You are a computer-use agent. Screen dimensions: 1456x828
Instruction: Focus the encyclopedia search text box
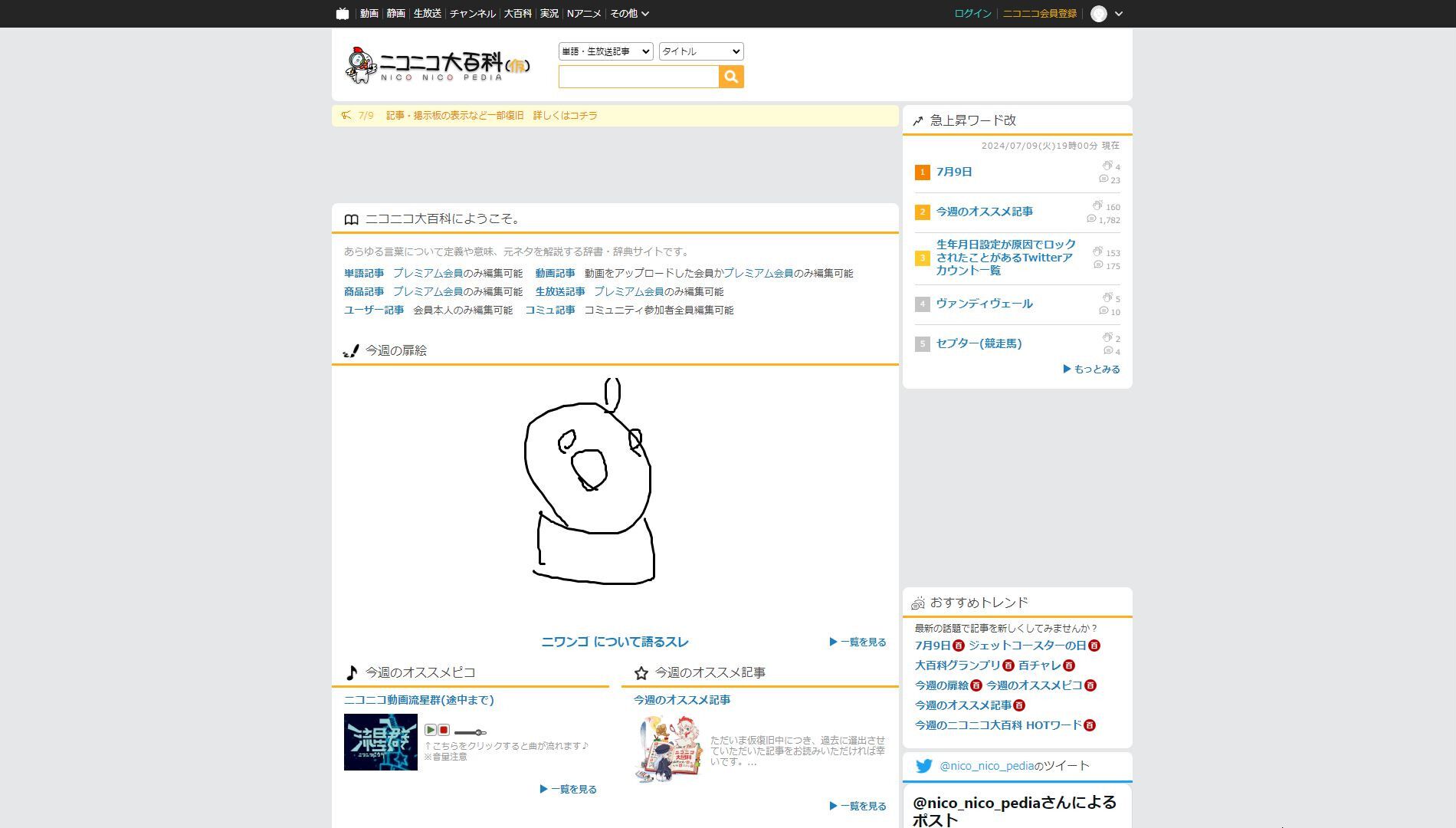pos(638,77)
